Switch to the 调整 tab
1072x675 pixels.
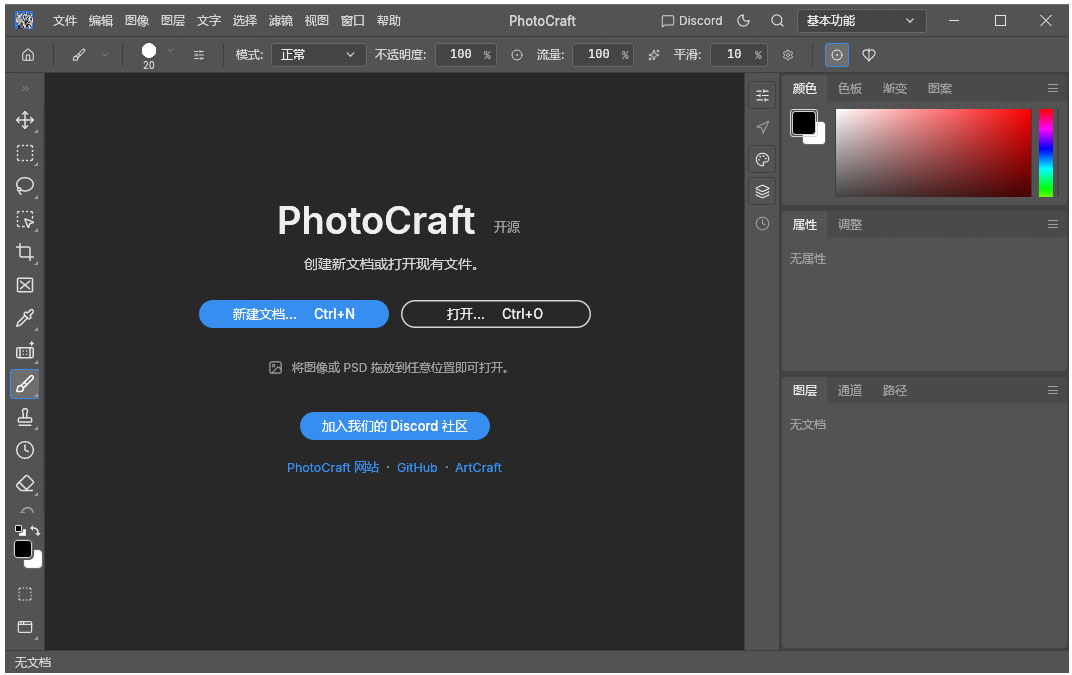coord(850,224)
